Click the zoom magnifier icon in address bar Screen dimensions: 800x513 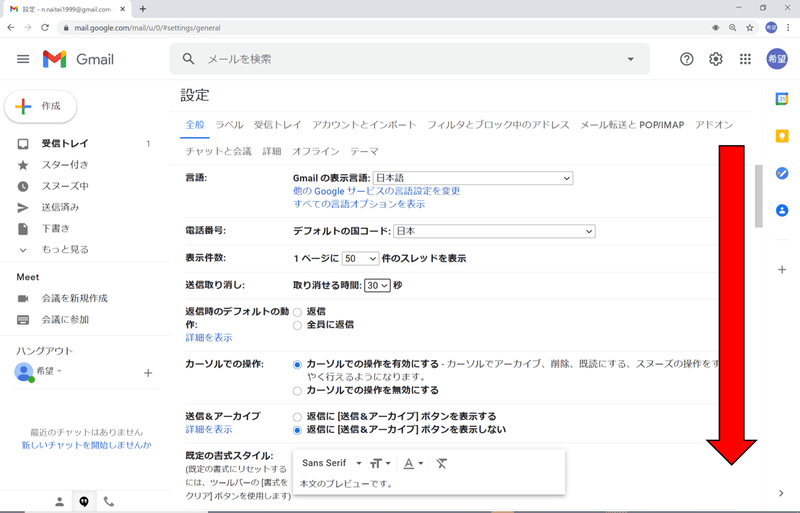point(733,28)
